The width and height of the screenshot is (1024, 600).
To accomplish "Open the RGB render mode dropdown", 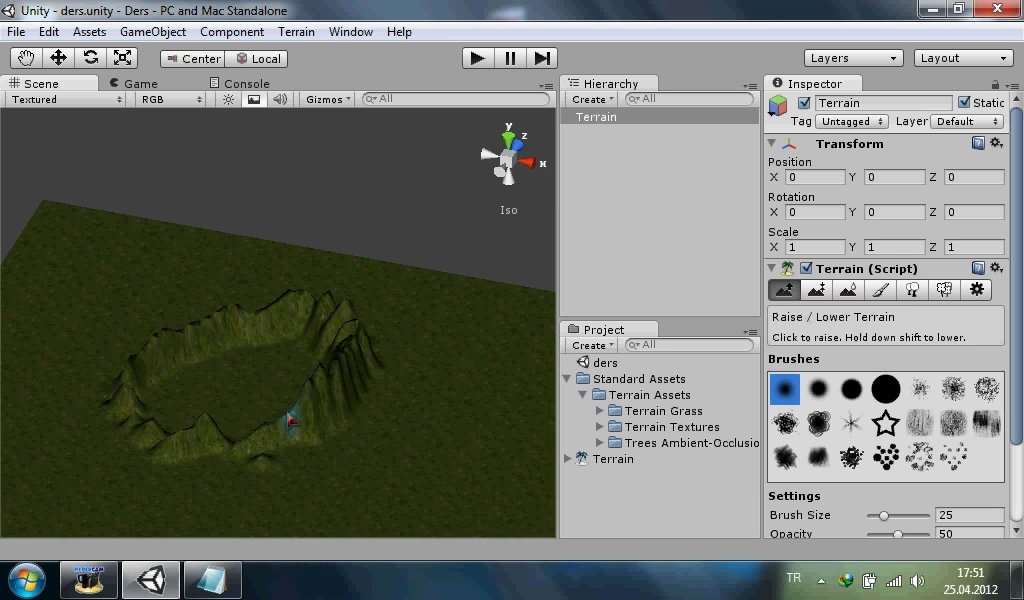I will pyautogui.click(x=171, y=99).
